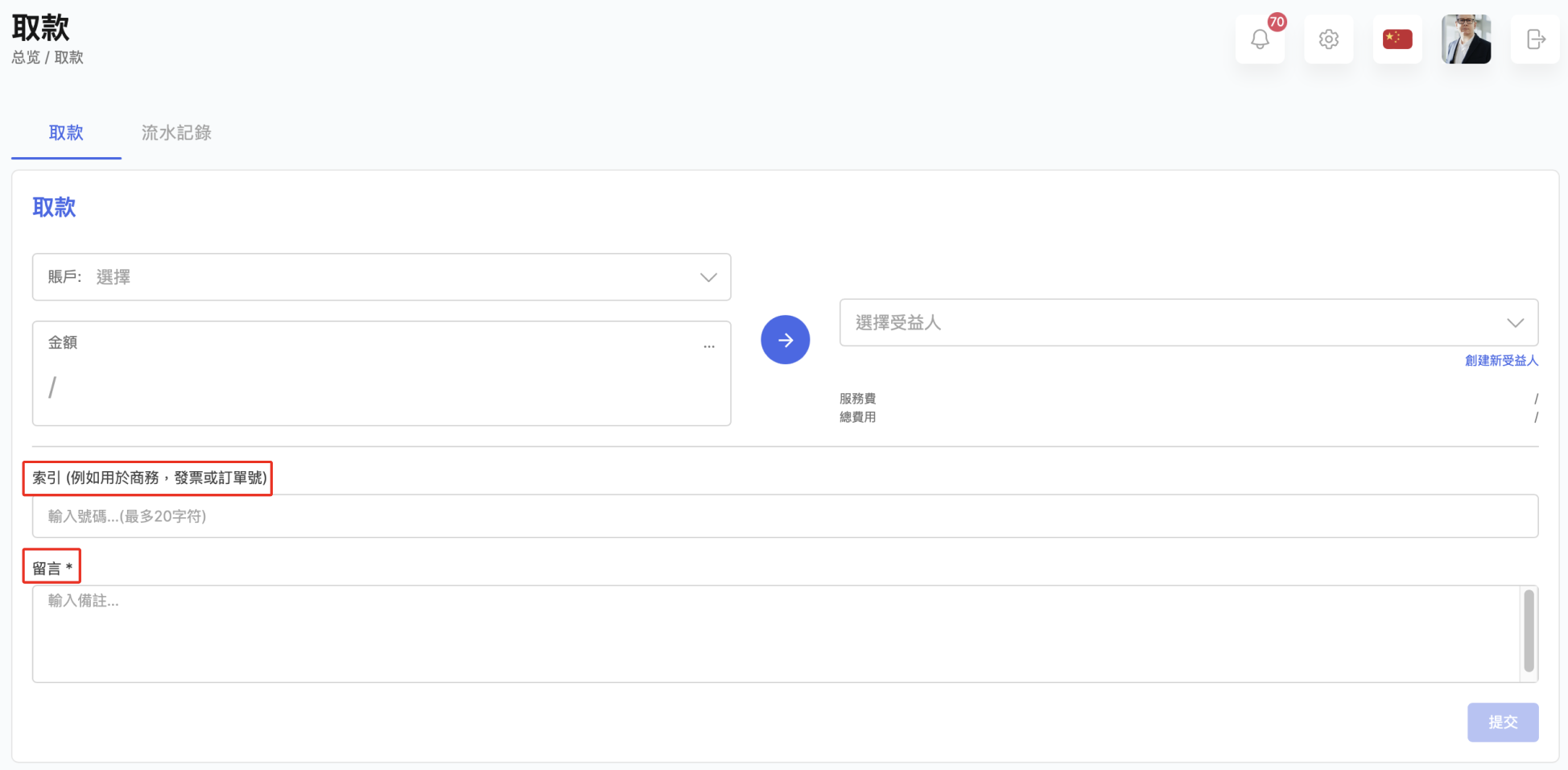Click the China flag language selector
The image size is (1568, 770).
tap(1397, 39)
